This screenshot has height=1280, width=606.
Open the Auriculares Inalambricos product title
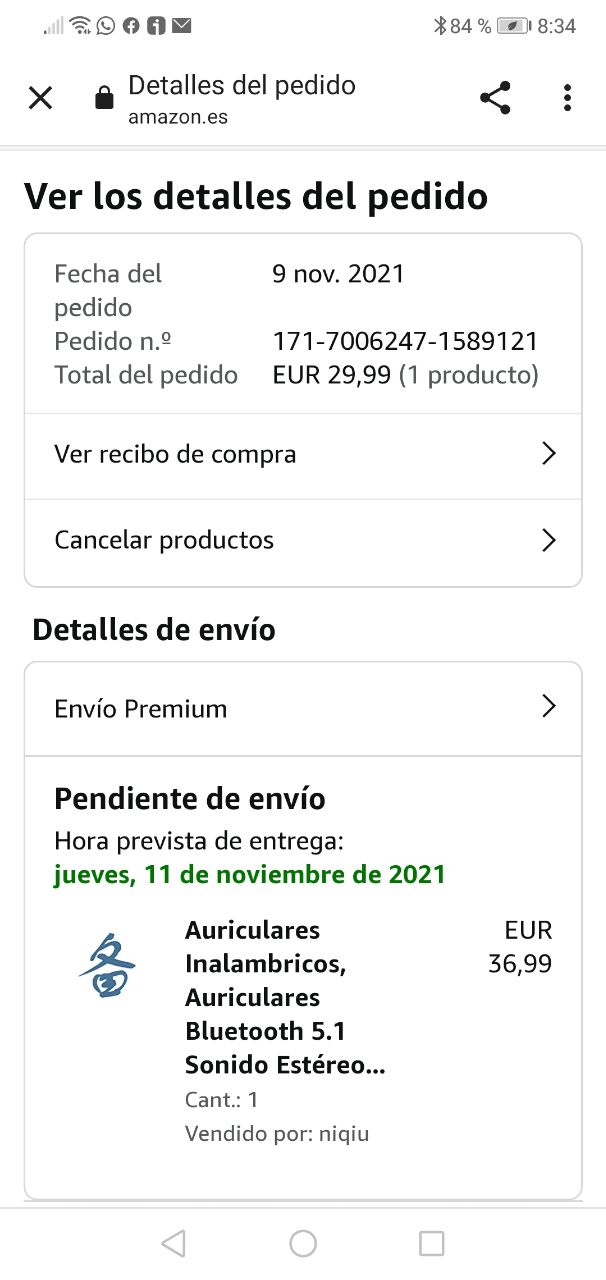[x=285, y=997]
